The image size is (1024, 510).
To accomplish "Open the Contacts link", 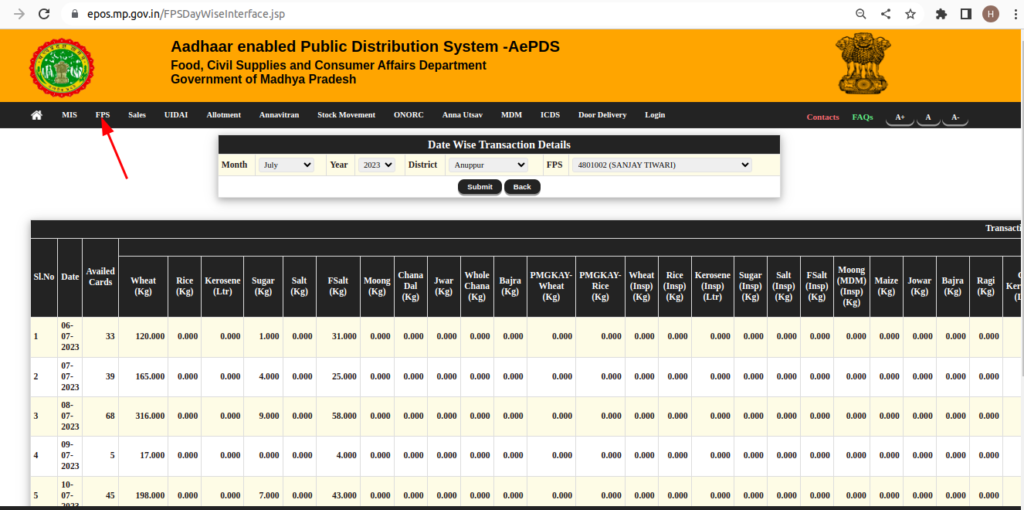I will tap(823, 117).
